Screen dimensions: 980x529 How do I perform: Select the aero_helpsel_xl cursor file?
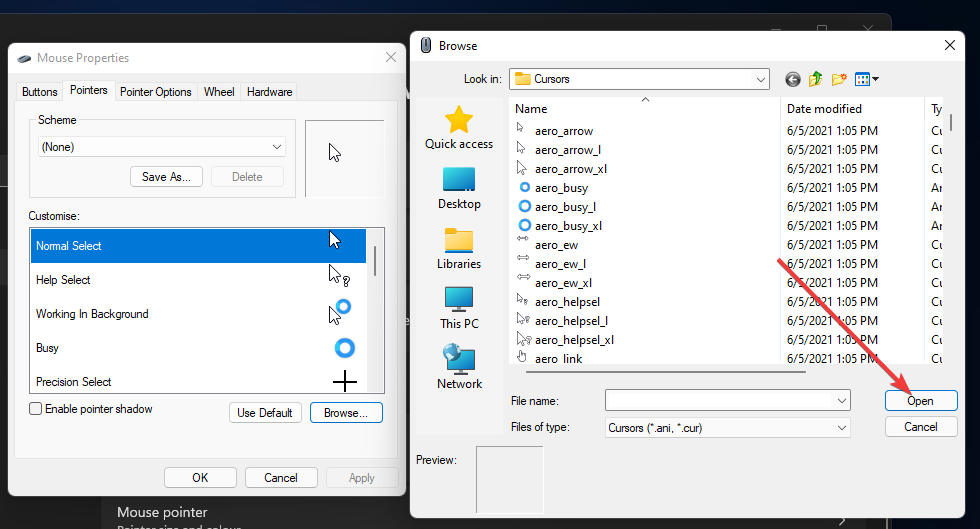[574, 340]
